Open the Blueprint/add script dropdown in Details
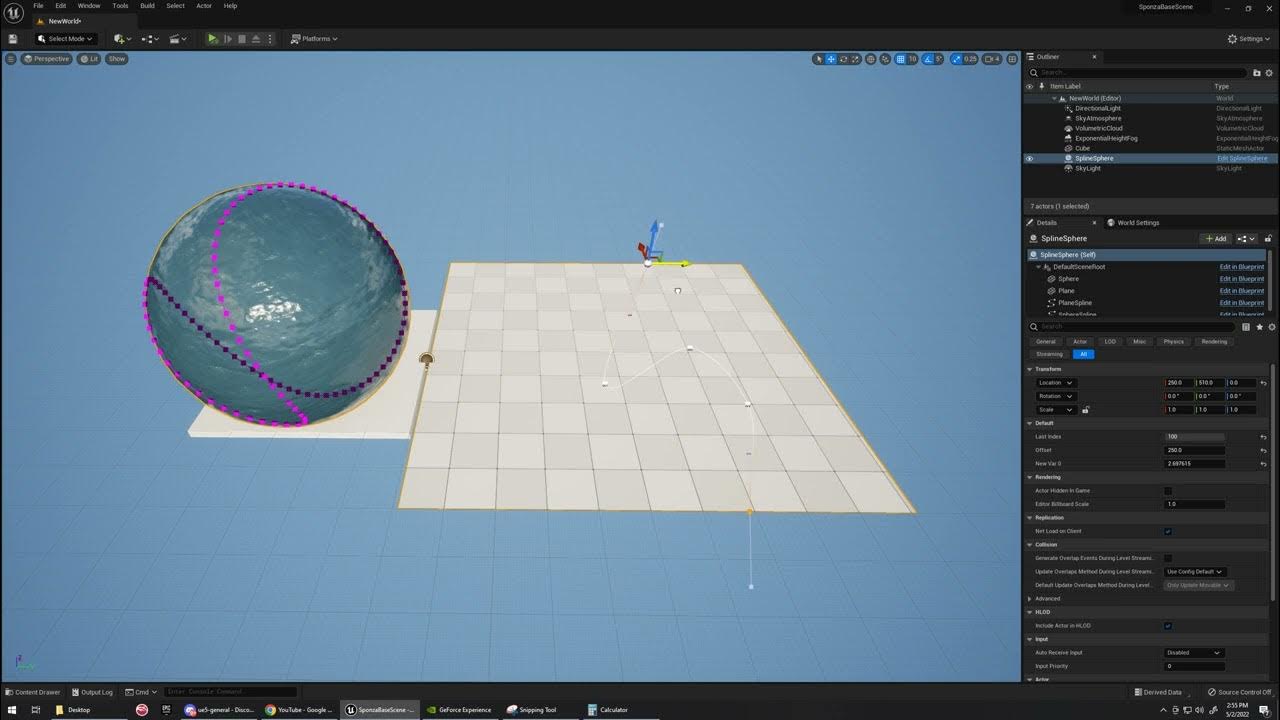The height and width of the screenshot is (720, 1280). point(1245,239)
